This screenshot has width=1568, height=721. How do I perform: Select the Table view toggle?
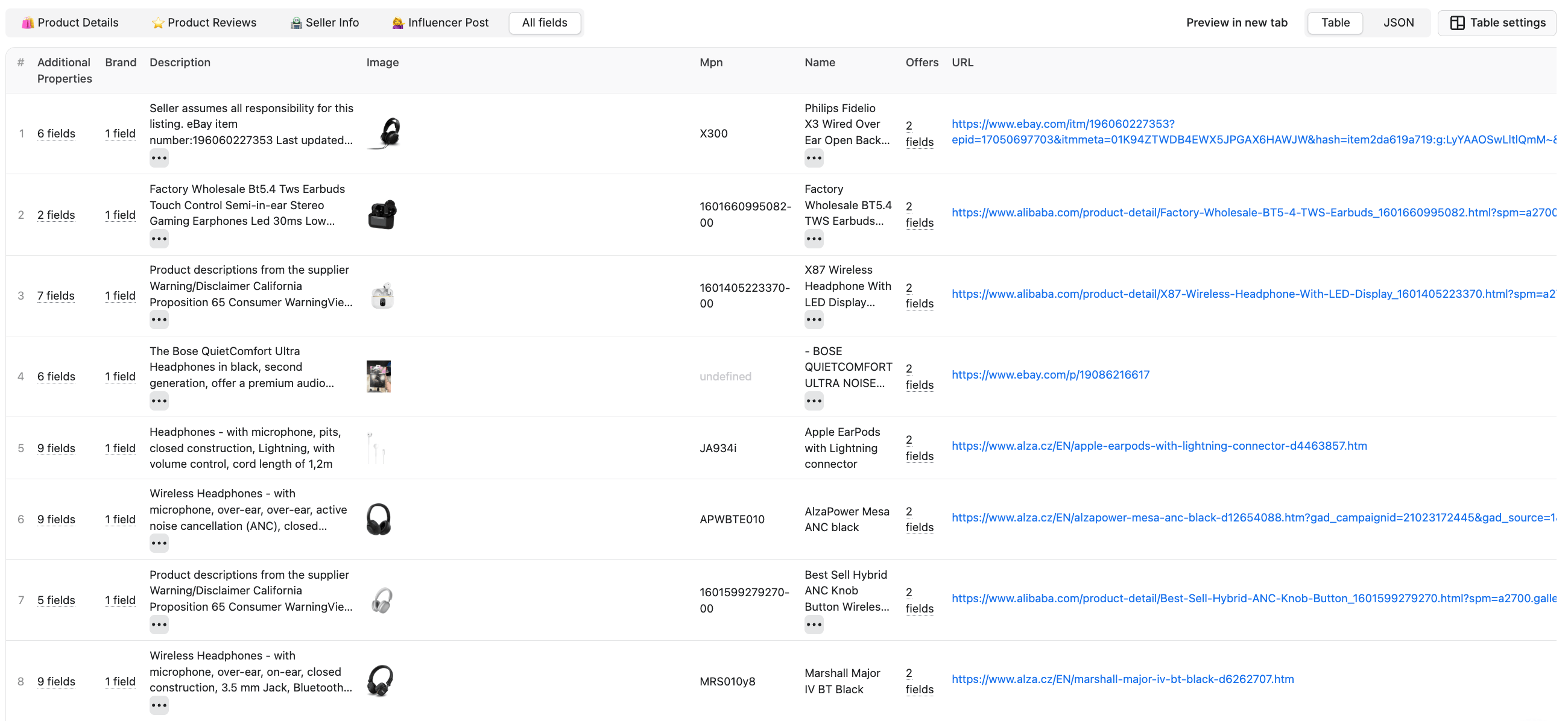pyautogui.click(x=1335, y=22)
